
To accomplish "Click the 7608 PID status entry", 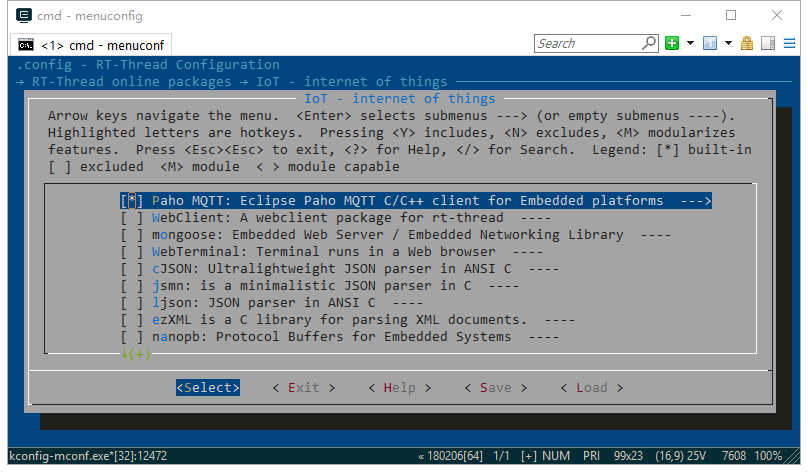I will click(x=734, y=456).
